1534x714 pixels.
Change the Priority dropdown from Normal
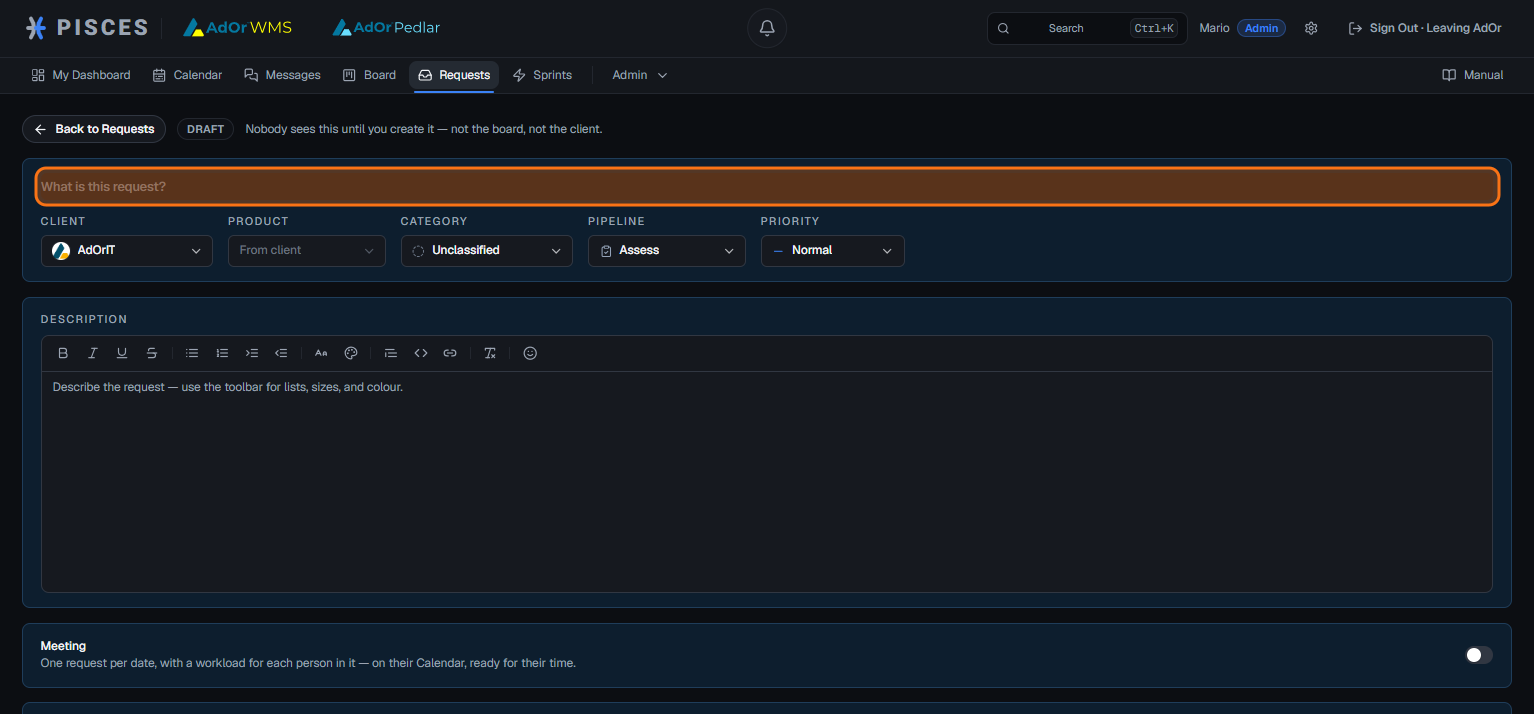(x=833, y=251)
